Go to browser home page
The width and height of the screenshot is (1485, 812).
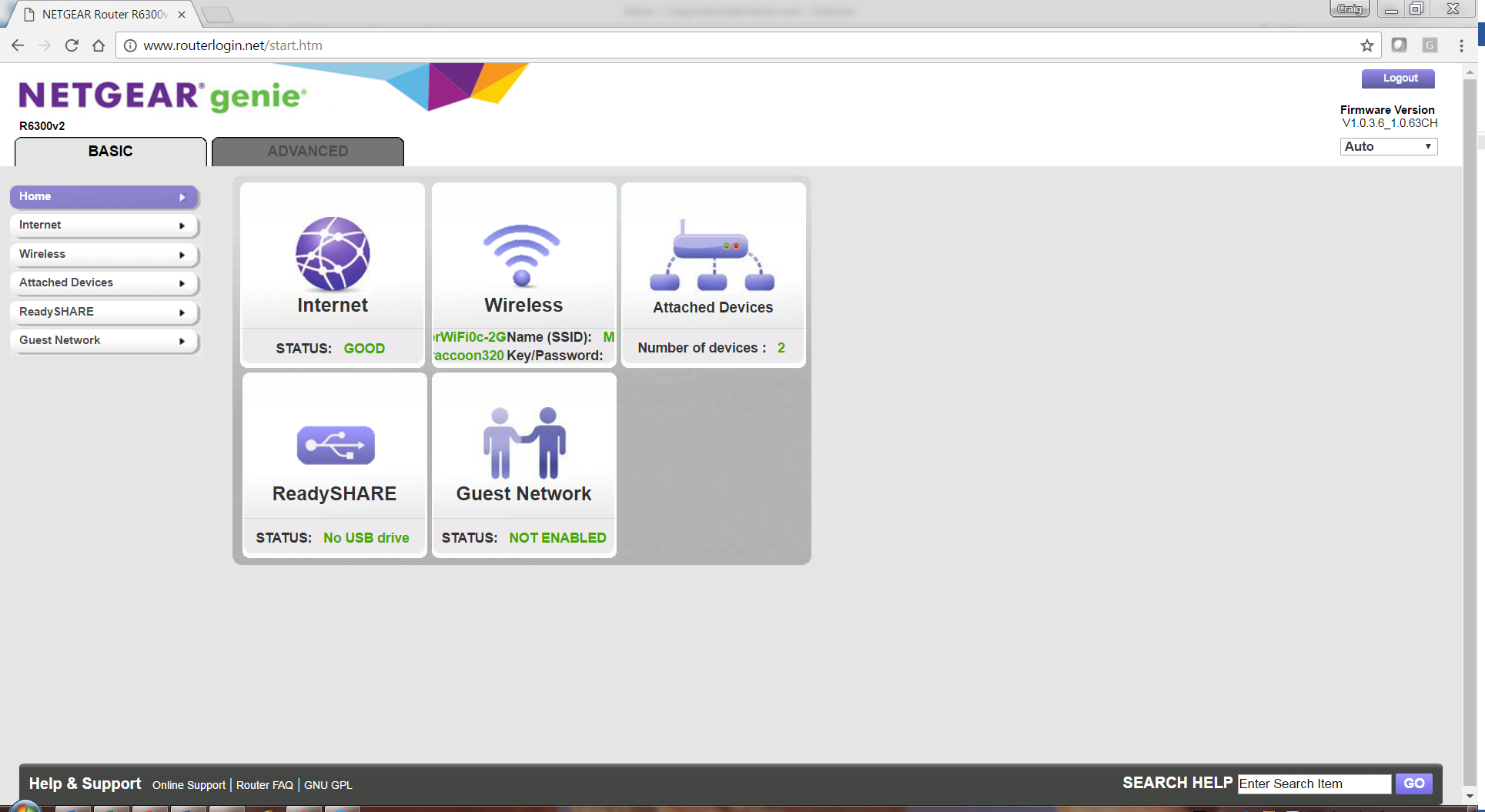[x=99, y=45]
